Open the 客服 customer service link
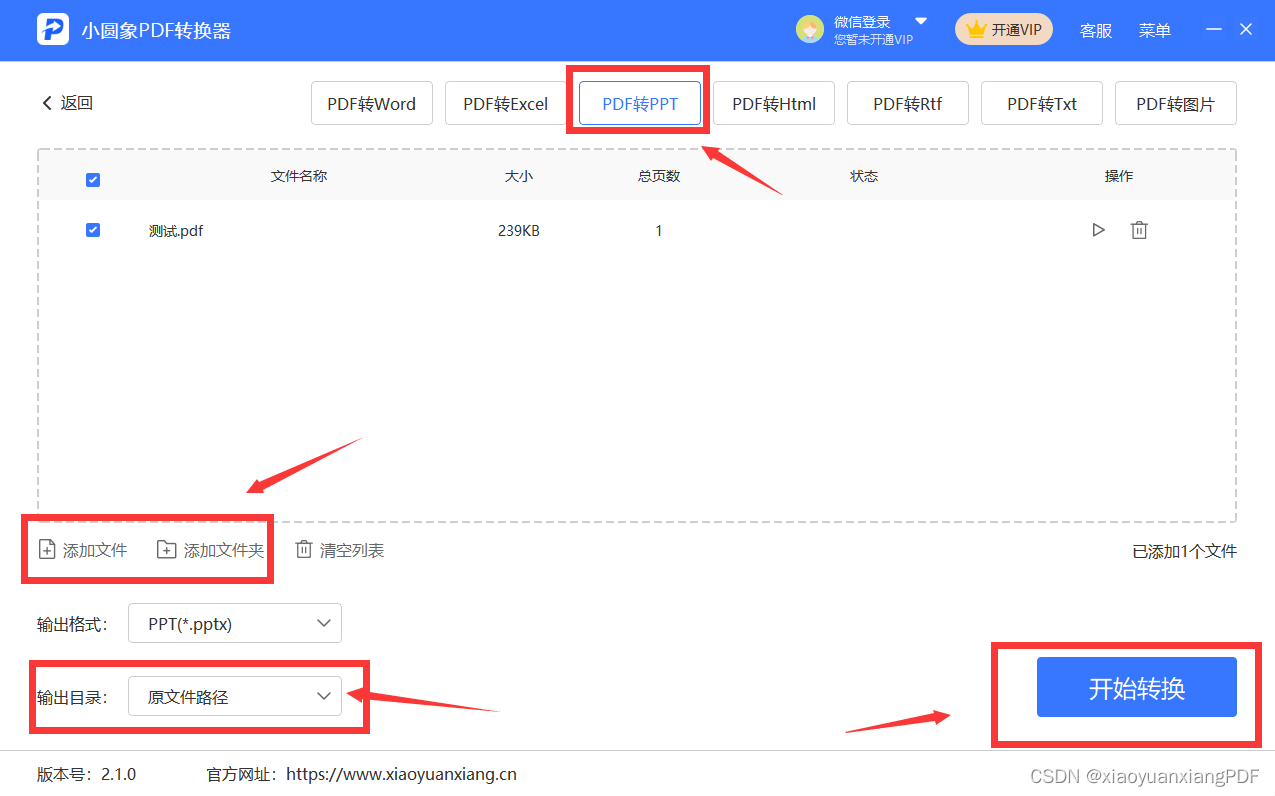 point(1096,31)
